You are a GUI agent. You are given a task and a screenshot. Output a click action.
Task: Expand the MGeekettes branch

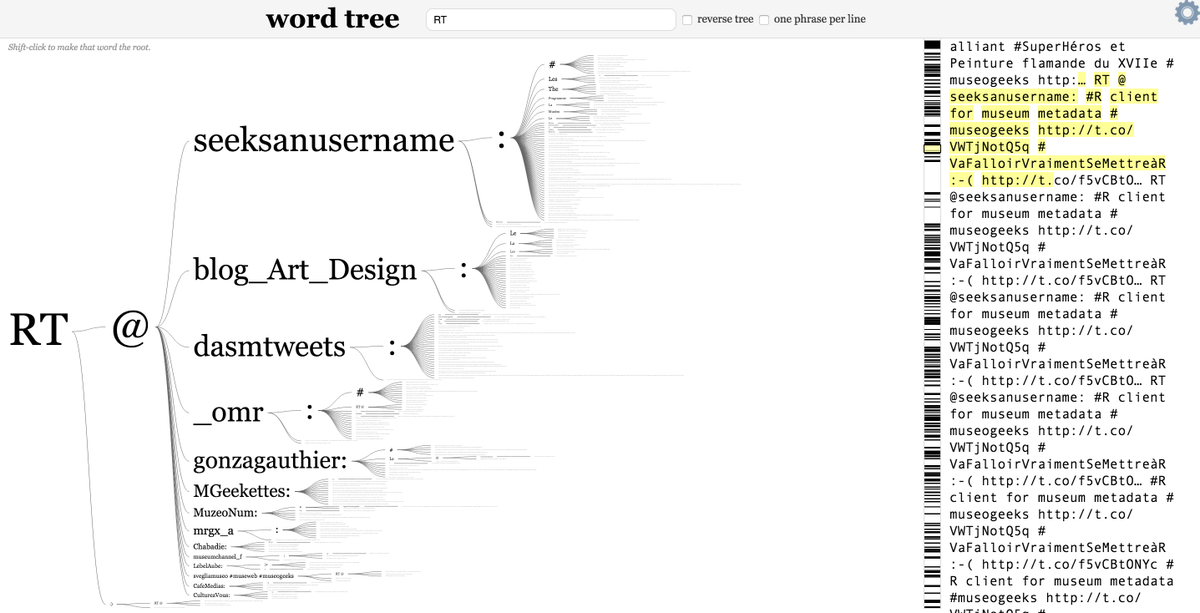click(243, 491)
